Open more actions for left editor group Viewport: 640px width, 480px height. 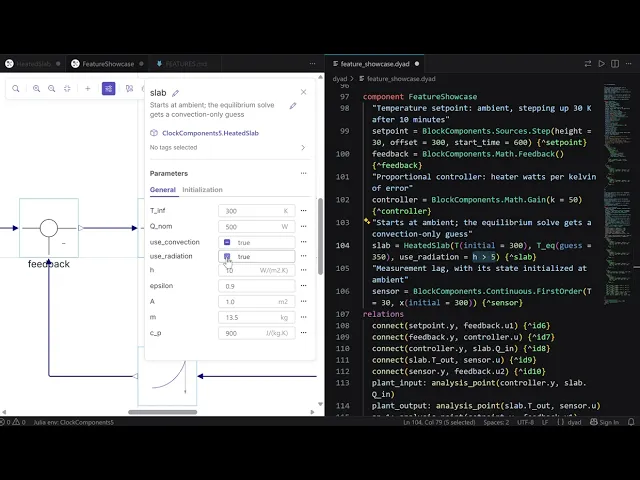[312, 64]
